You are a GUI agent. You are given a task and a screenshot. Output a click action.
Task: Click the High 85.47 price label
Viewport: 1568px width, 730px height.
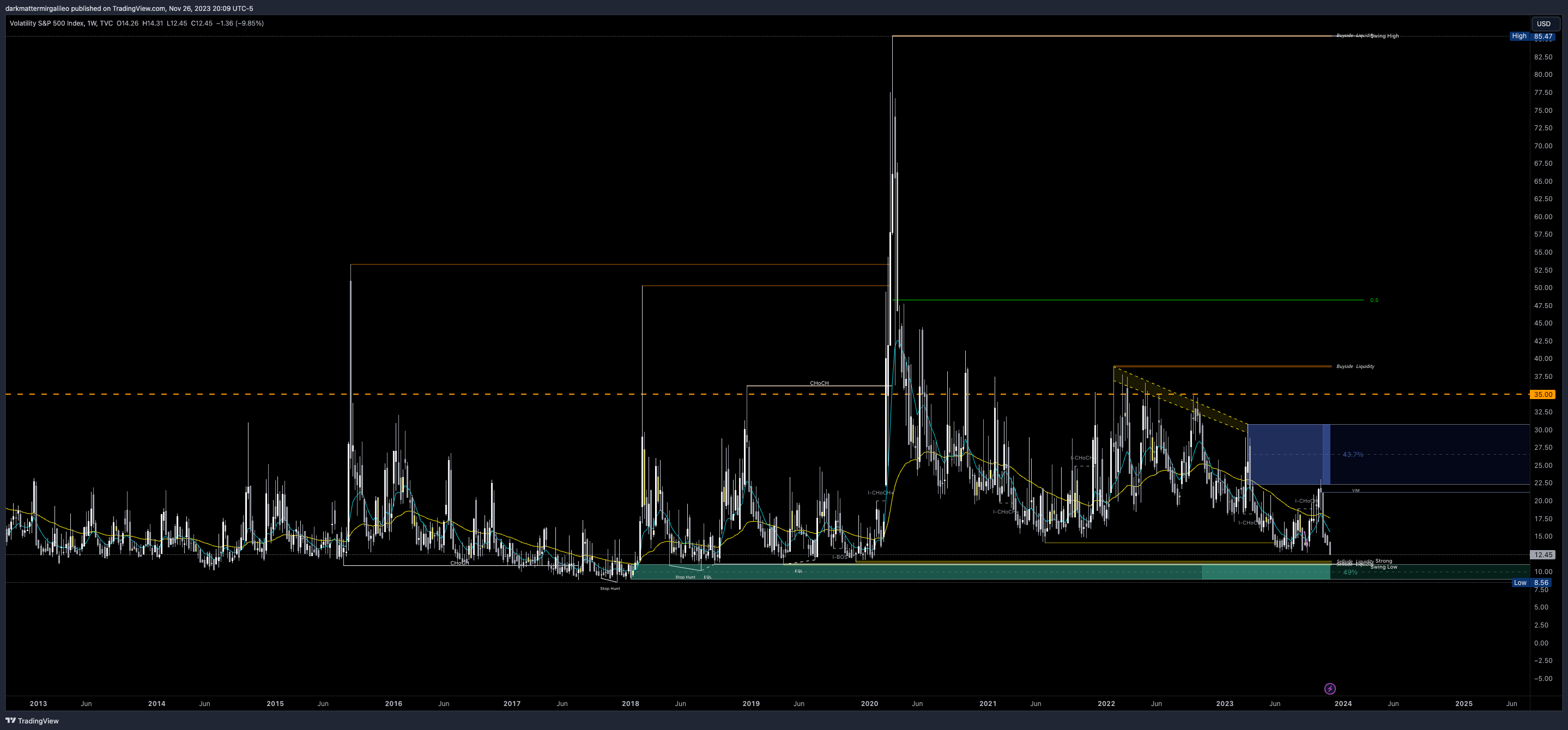(1533, 37)
